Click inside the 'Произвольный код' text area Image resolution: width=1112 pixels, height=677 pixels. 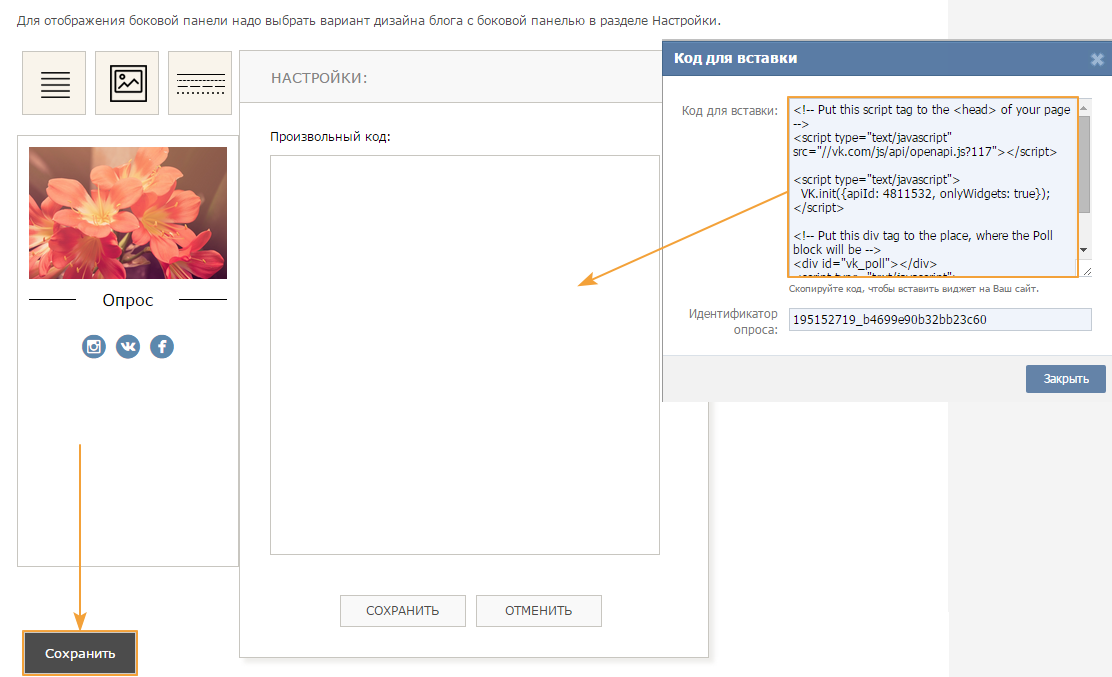pos(465,354)
